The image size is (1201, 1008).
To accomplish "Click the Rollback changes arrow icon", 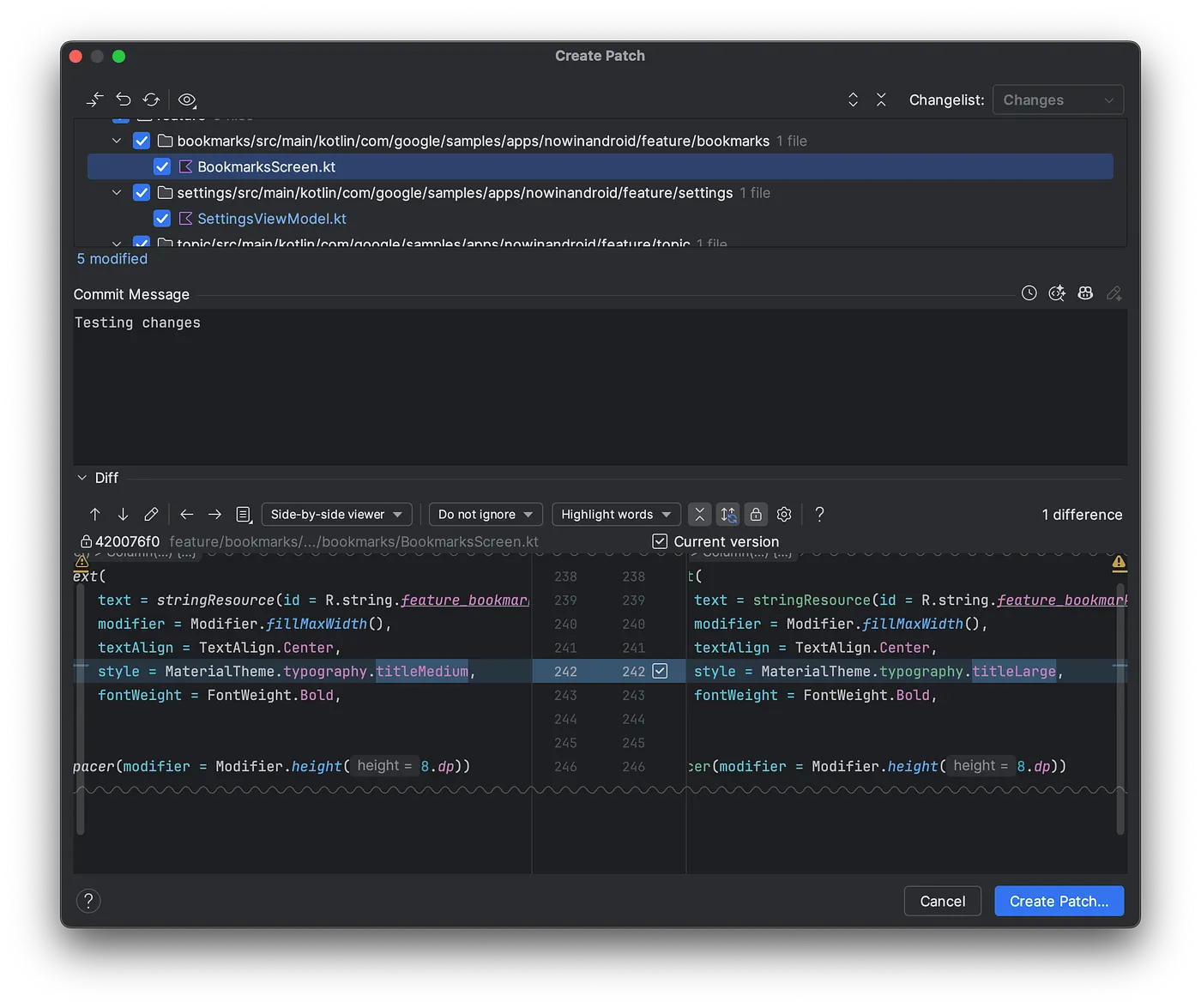I will (124, 100).
